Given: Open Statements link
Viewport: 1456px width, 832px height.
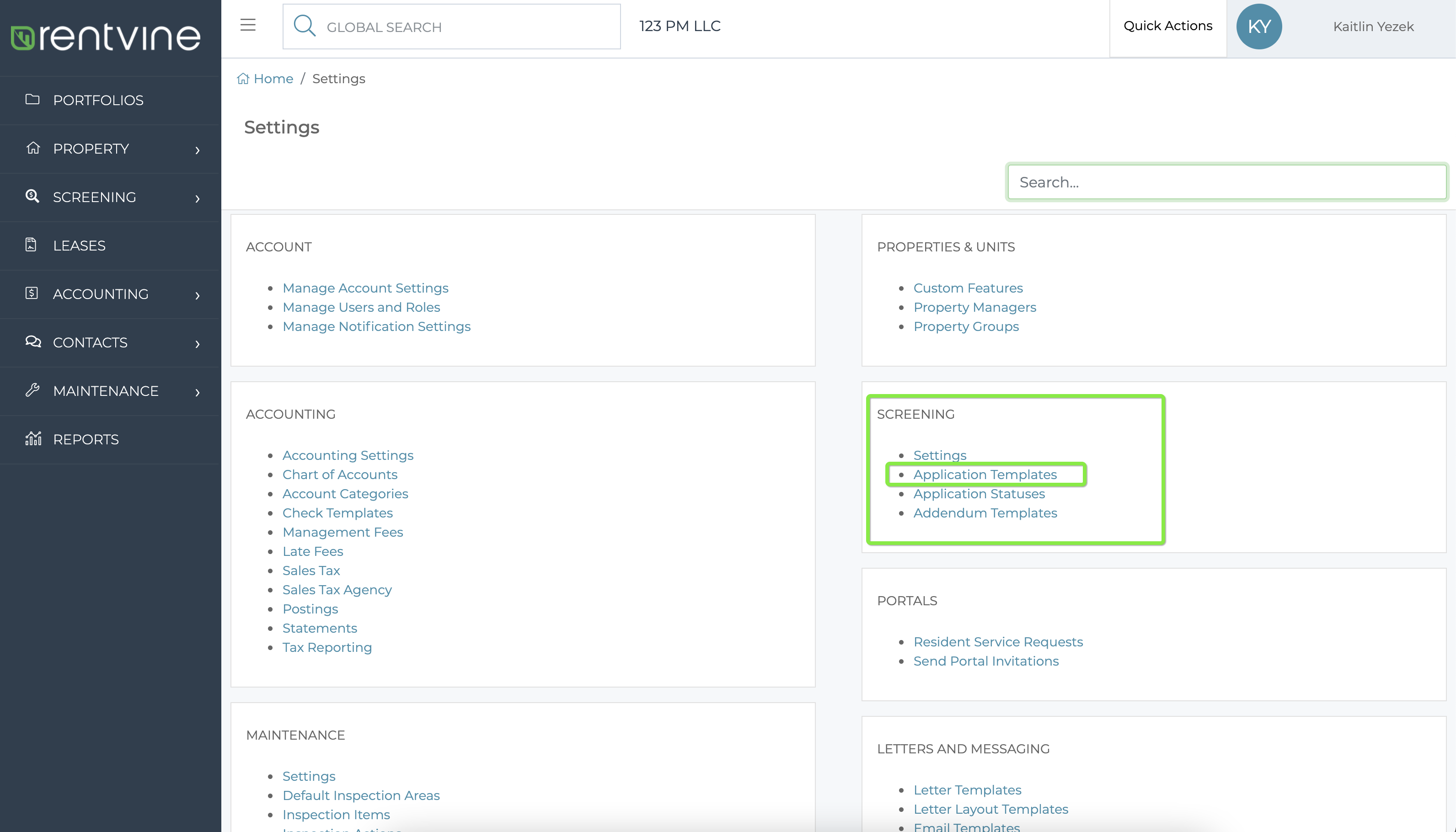Looking at the screenshot, I should [x=320, y=628].
